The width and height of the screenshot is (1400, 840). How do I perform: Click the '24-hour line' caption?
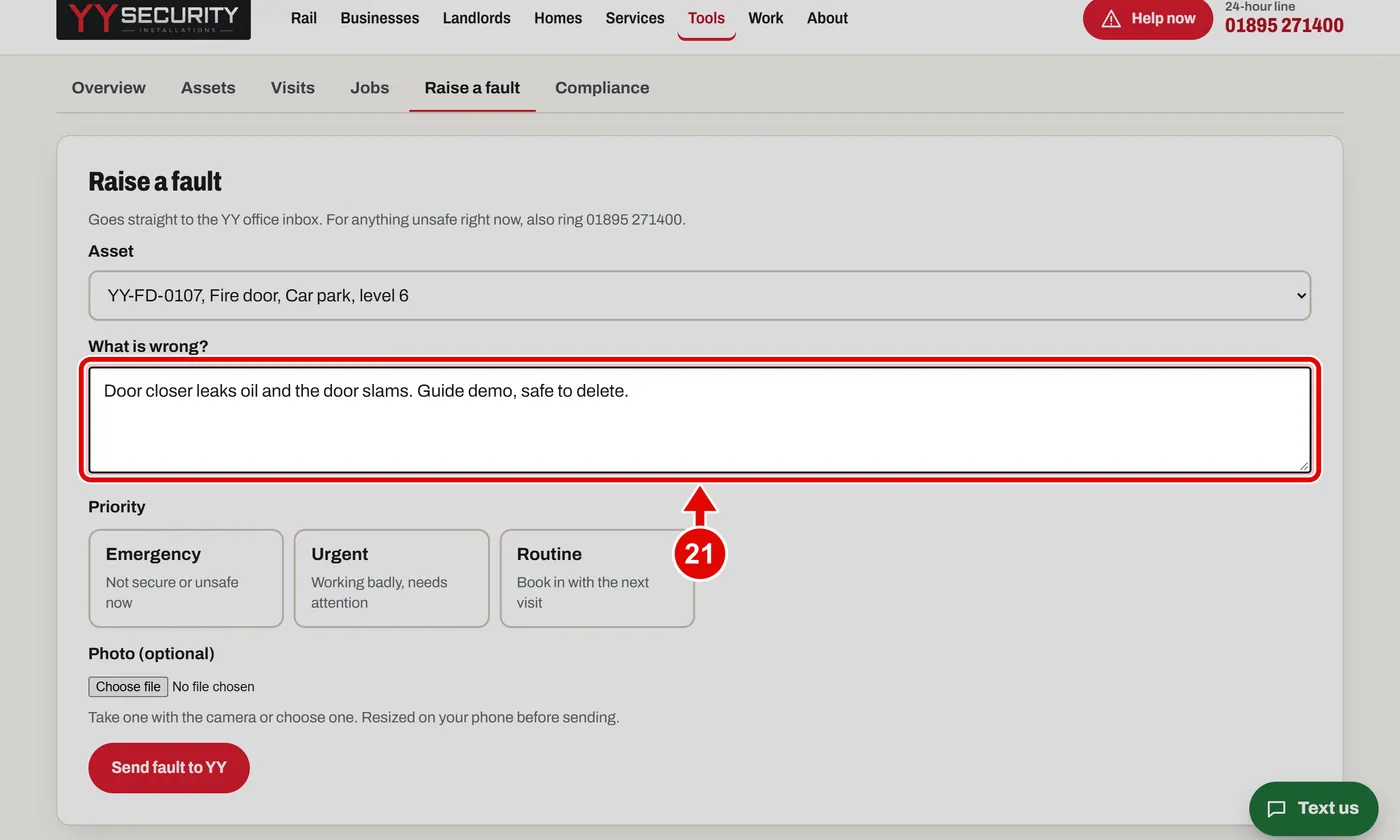(1260, 6)
